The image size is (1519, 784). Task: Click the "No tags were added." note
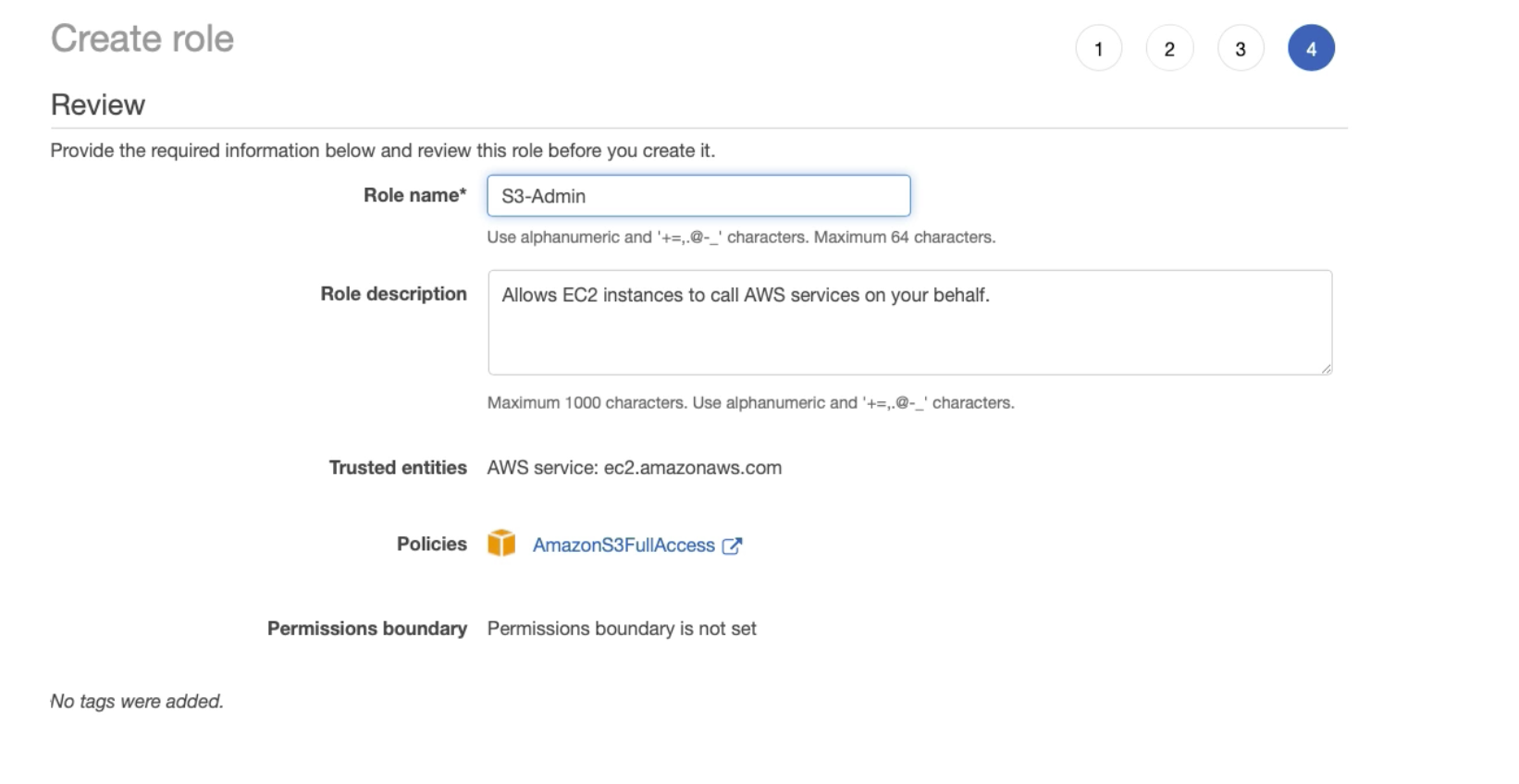(x=137, y=701)
